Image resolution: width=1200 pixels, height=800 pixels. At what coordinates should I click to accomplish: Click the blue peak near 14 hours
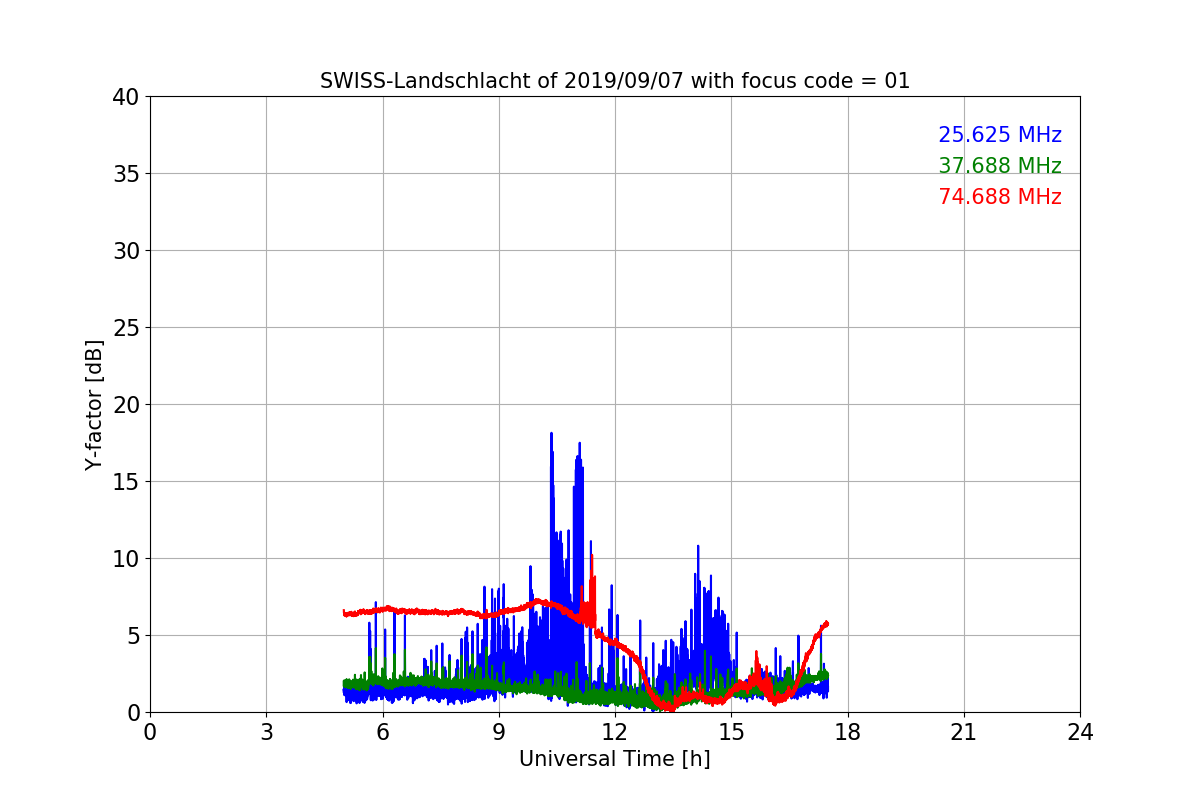click(x=698, y=548)
